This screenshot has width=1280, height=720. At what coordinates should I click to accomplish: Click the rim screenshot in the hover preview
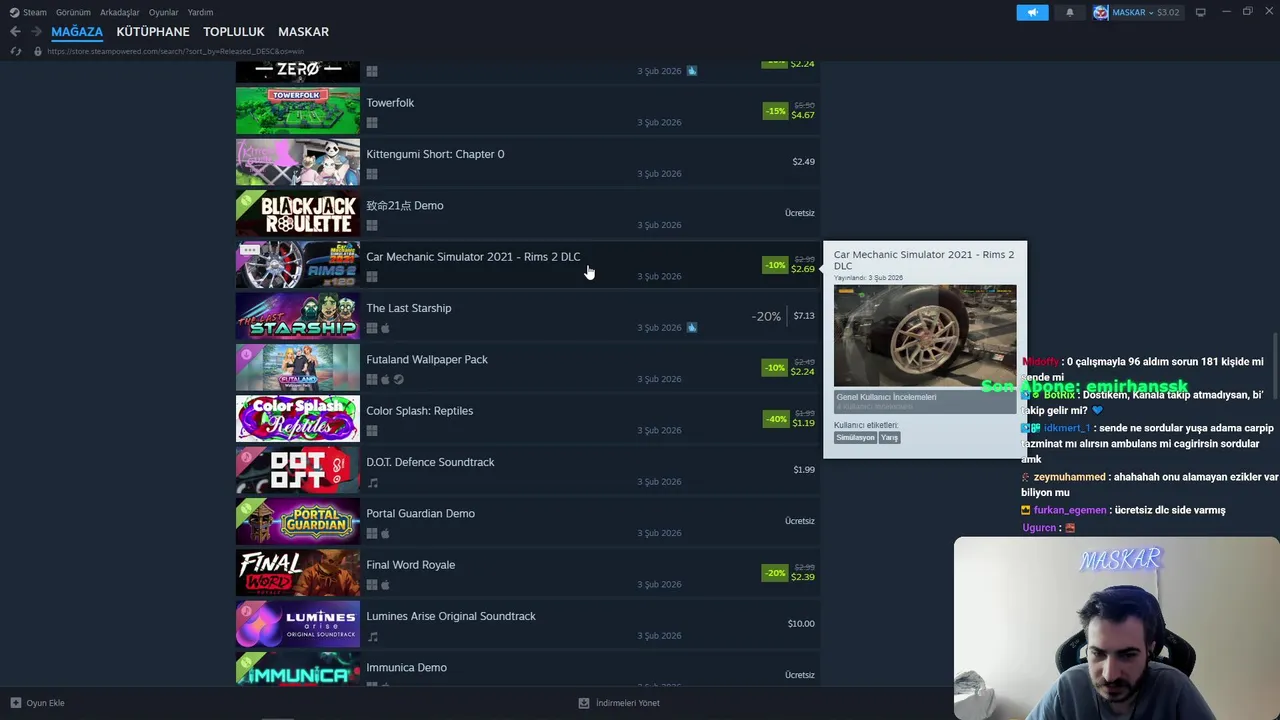tap(925, 335)
